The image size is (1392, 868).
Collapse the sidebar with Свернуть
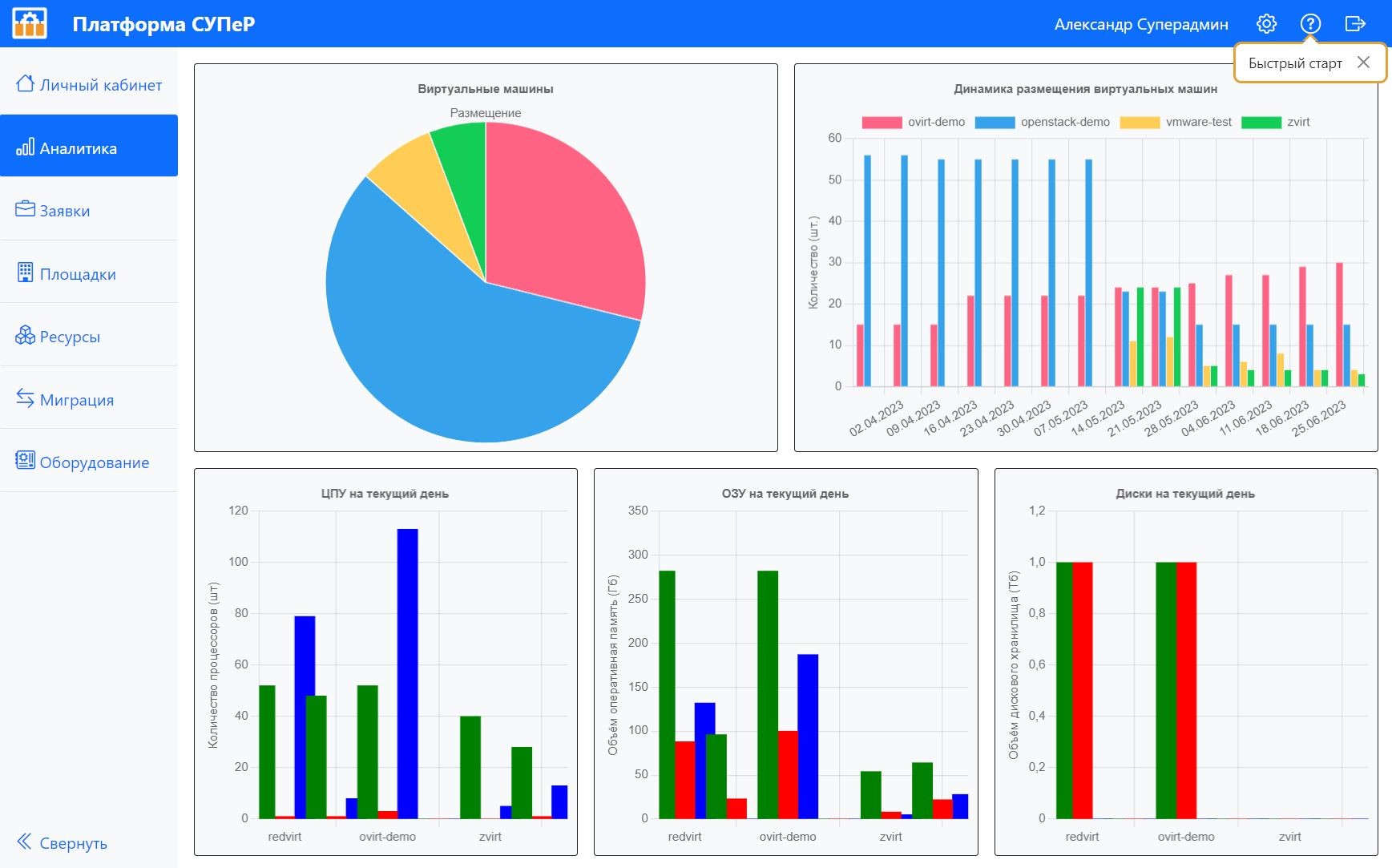63,842
